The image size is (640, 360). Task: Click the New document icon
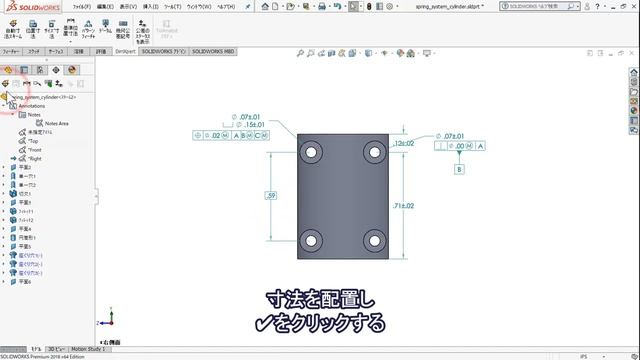[x=275, y=7]
